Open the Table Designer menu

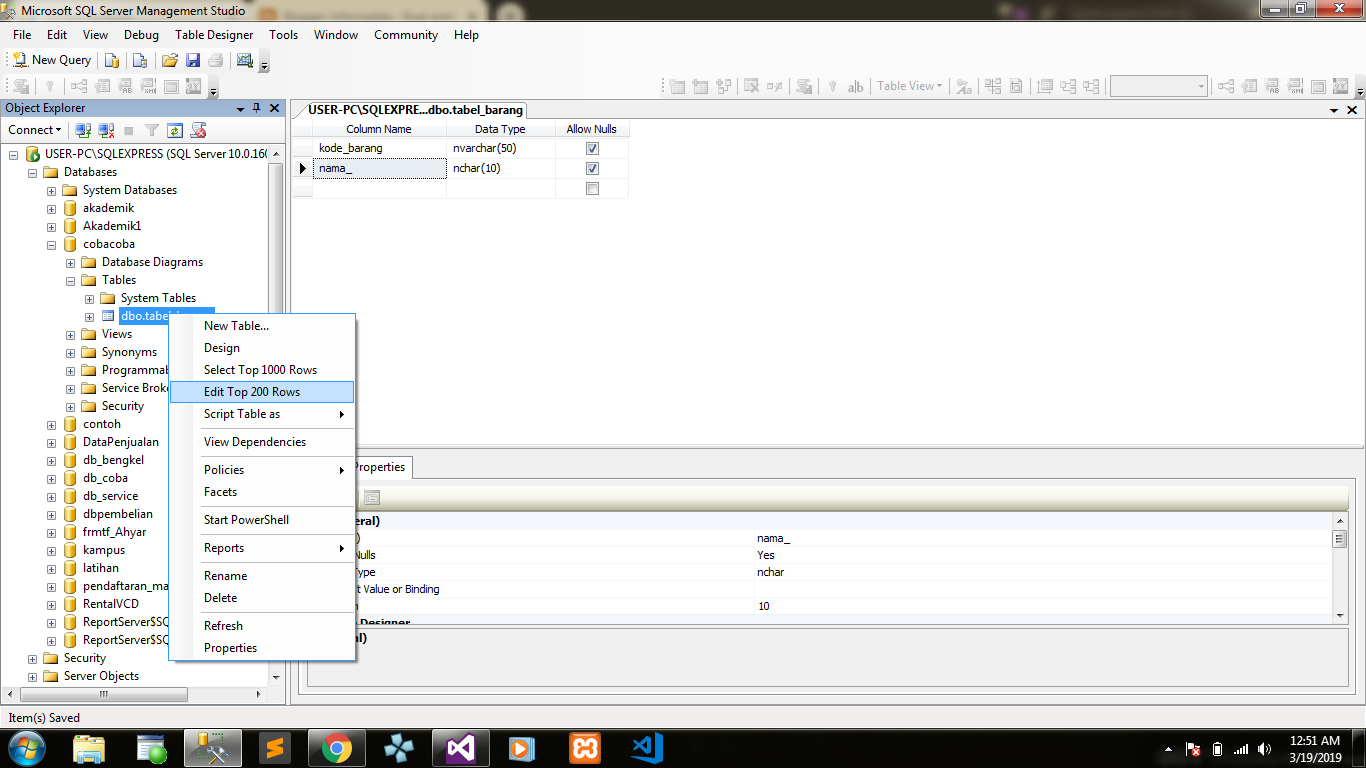pos(214,35)
